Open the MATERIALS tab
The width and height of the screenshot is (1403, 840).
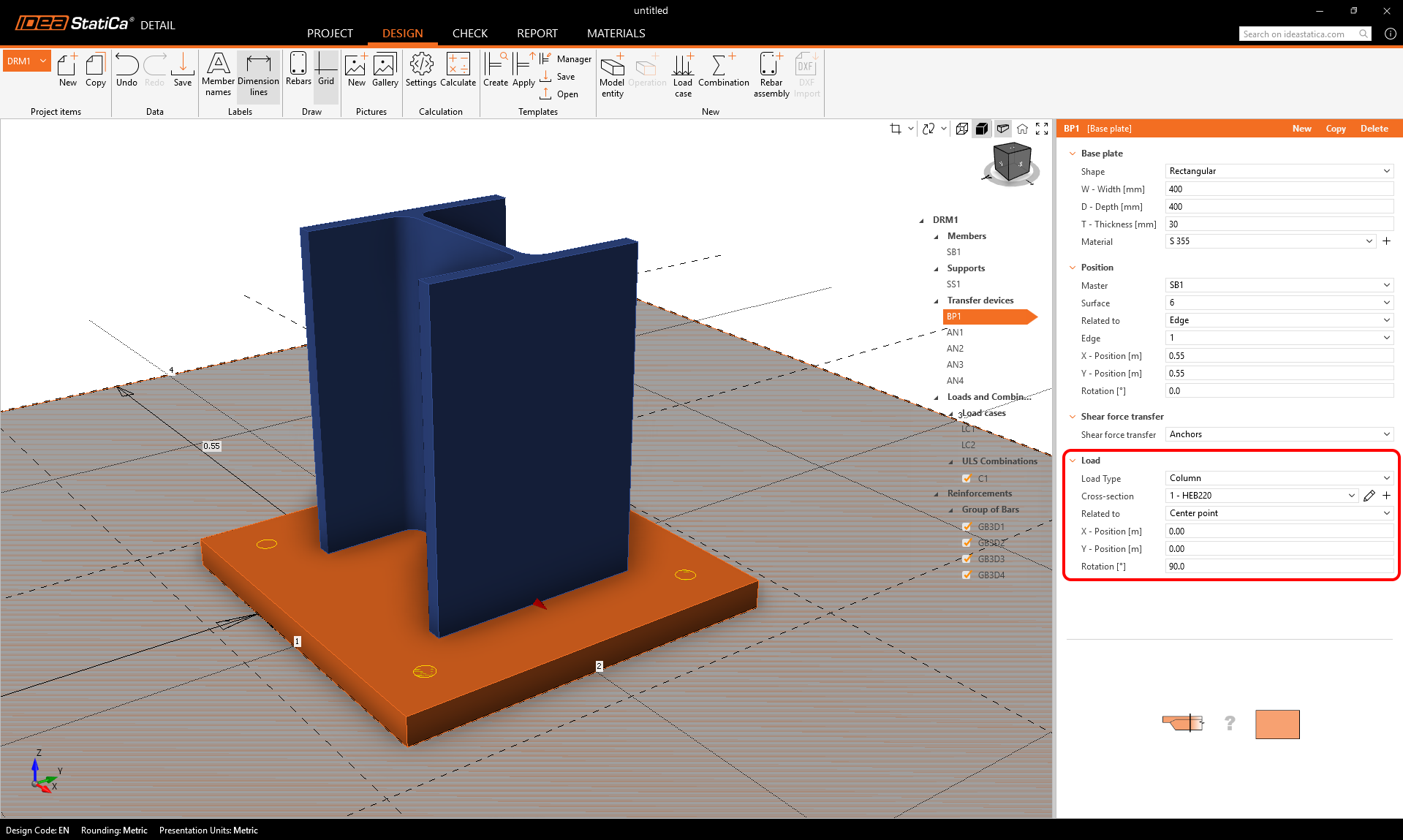[616, 34]
